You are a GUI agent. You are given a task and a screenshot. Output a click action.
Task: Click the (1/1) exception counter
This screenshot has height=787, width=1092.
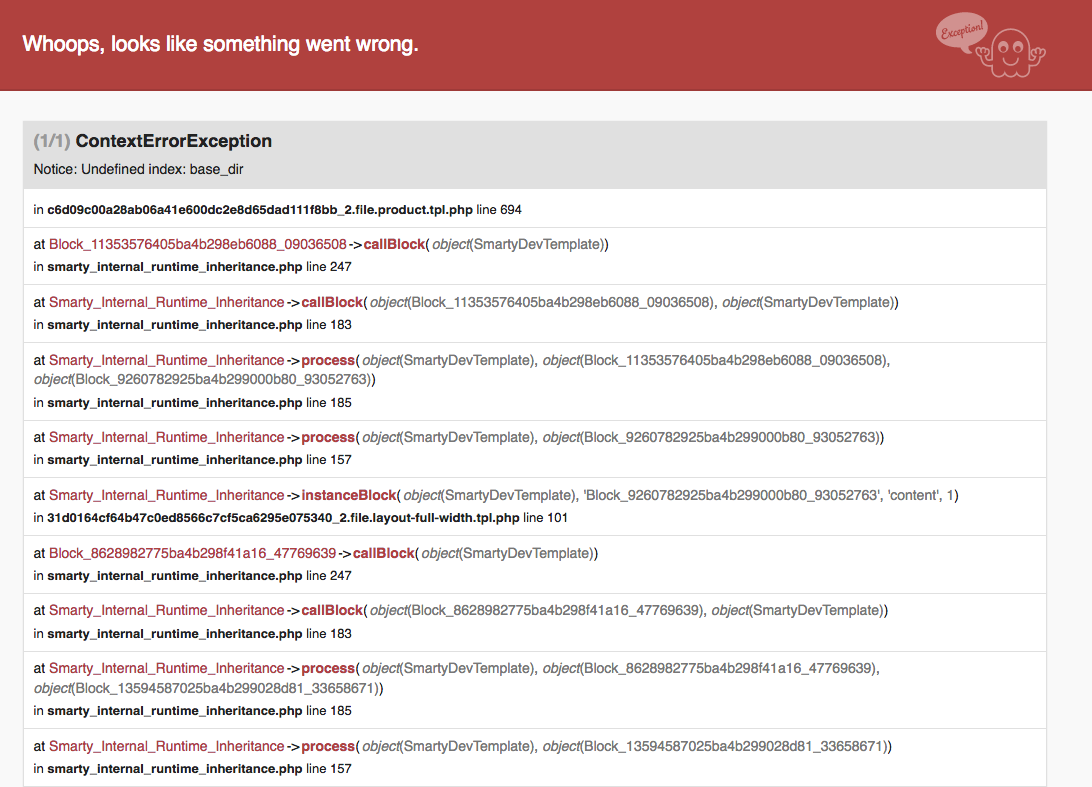[52, 141]
